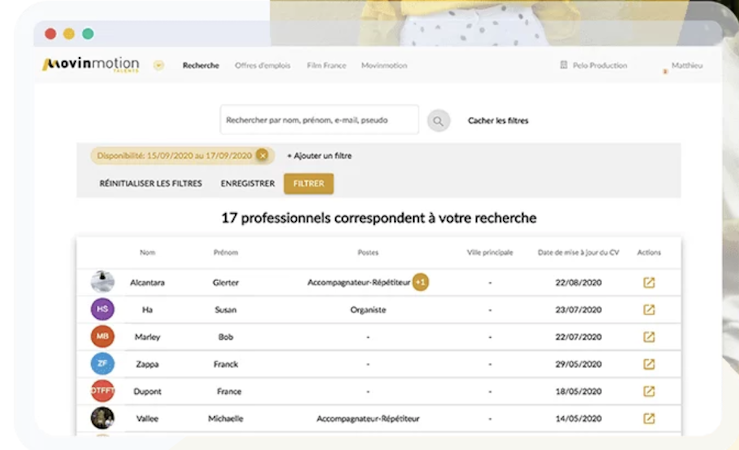739x450 pixels.
Task: Click Ajouter un filtre
Action: click(319, 156)
